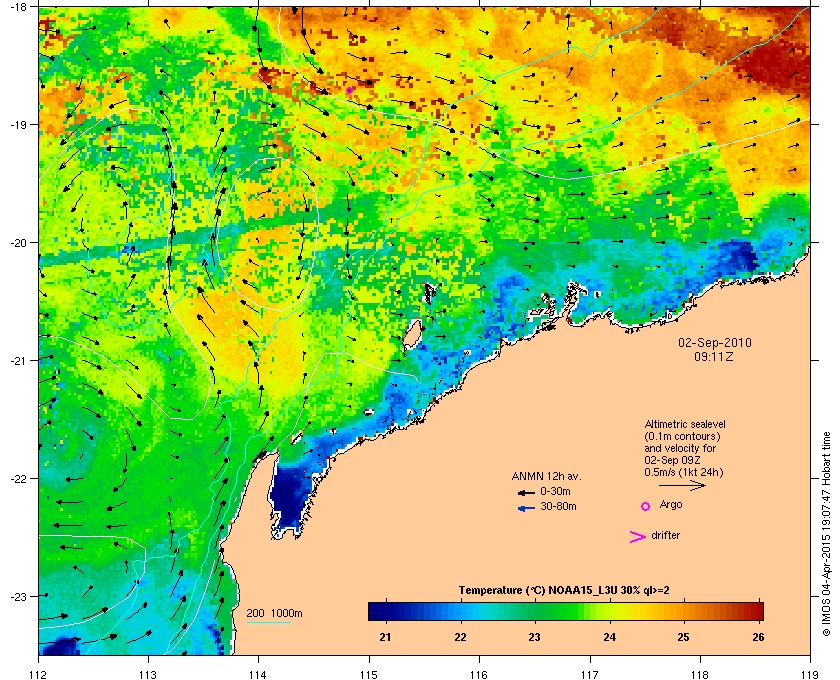Click the longitude axis label 115

click(x=369, y=674)
